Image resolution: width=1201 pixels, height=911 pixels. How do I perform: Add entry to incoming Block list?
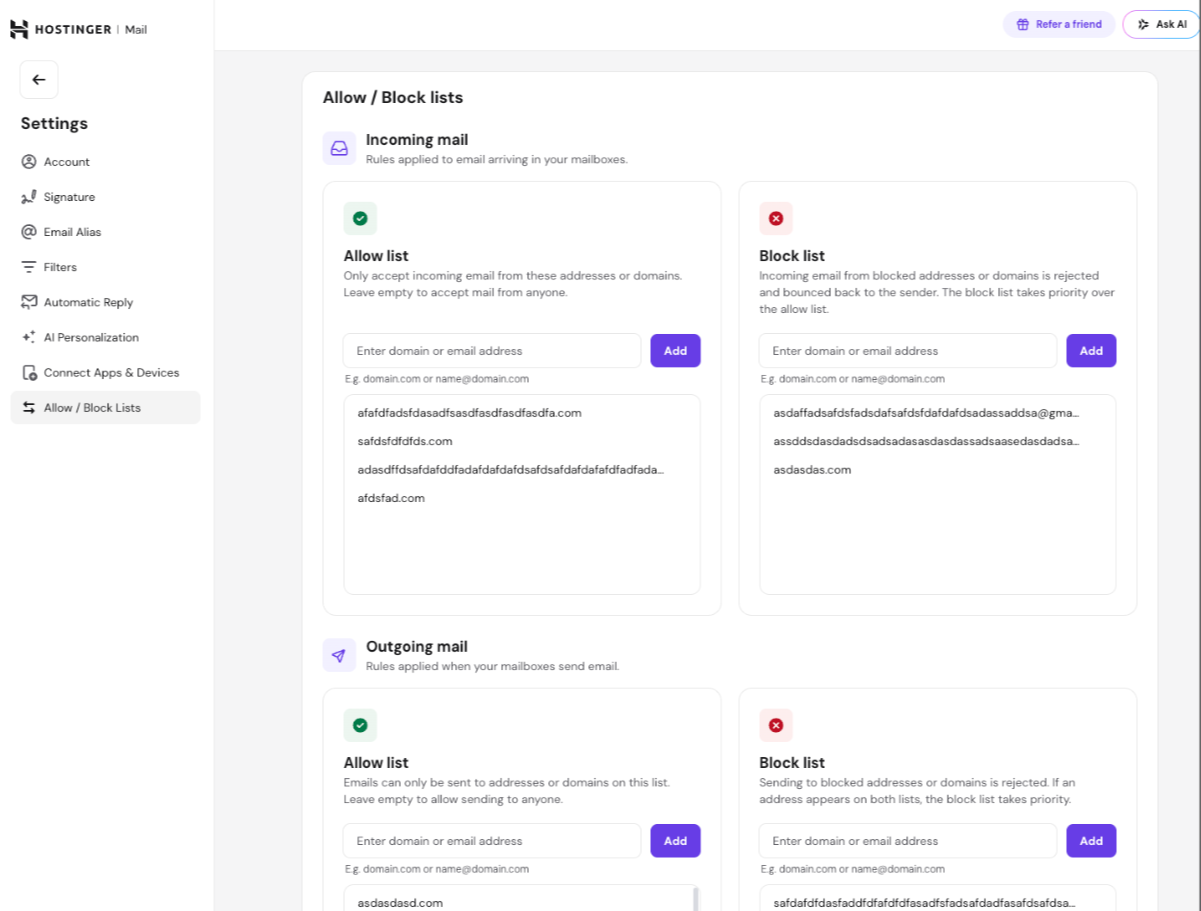[x=1091, y=351]
